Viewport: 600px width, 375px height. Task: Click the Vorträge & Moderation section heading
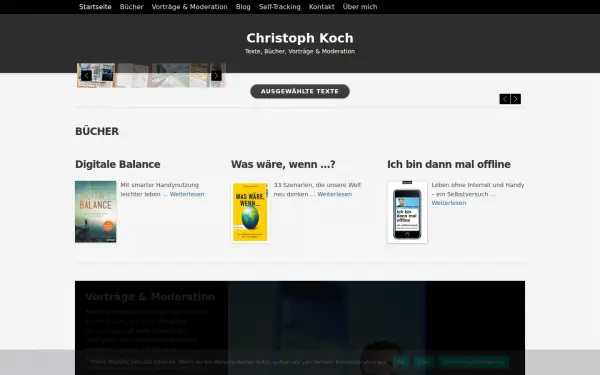(x=150, y=297)
